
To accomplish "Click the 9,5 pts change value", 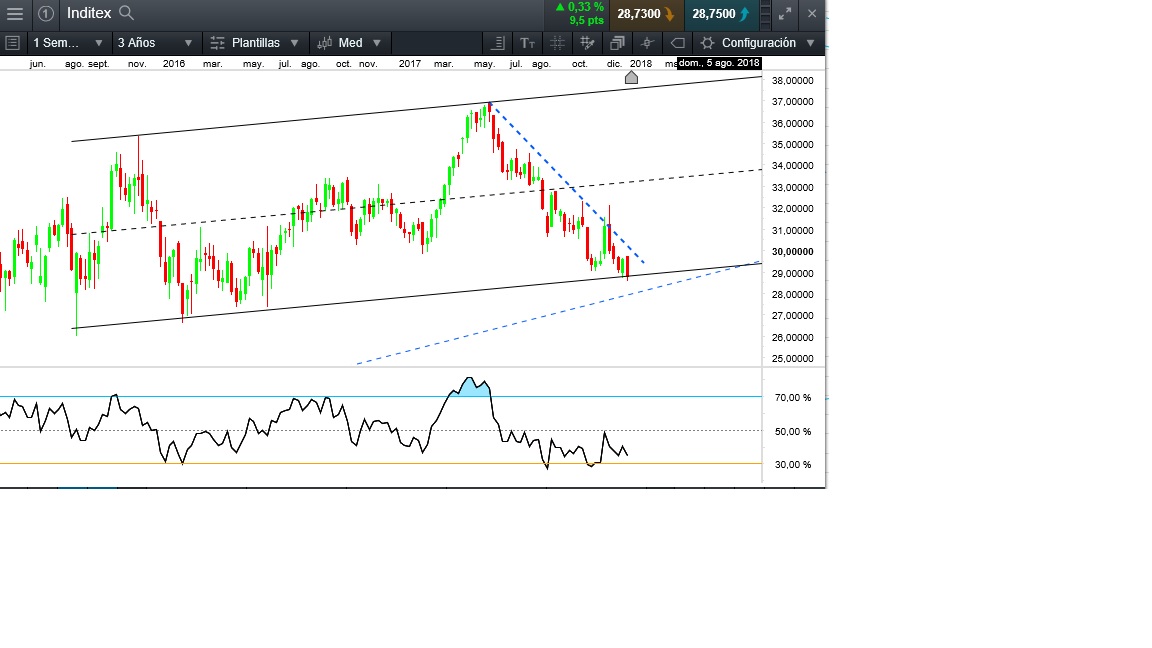I will pos(586,21).
